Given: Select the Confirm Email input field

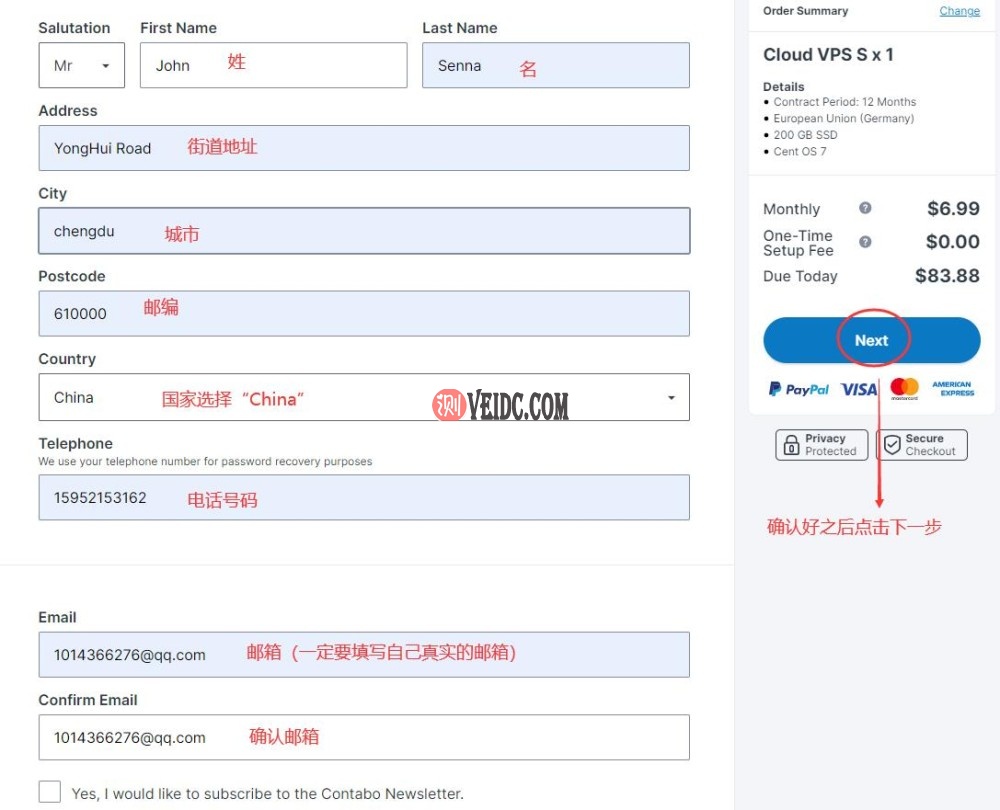Looking at the screenshot, I should coord(364,737).
